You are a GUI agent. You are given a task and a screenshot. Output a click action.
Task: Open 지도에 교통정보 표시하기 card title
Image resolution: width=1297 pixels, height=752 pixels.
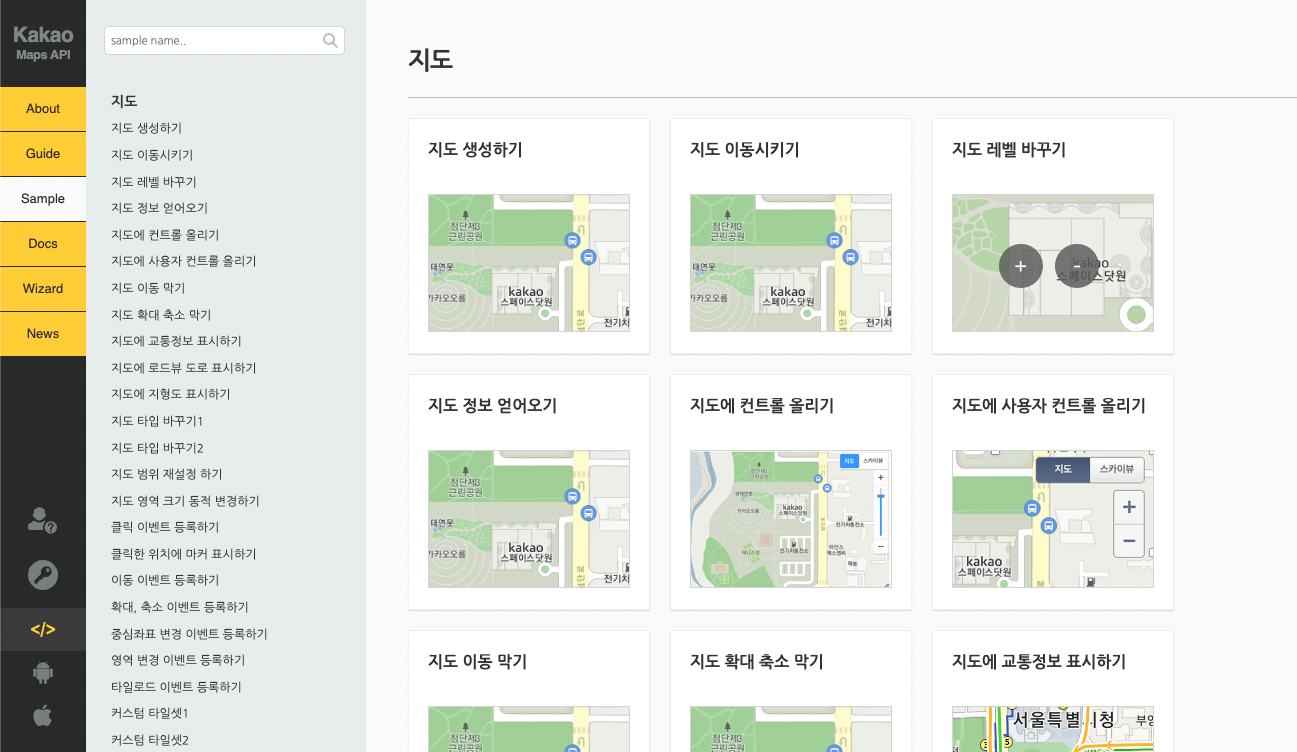(x=1039, y=662)
